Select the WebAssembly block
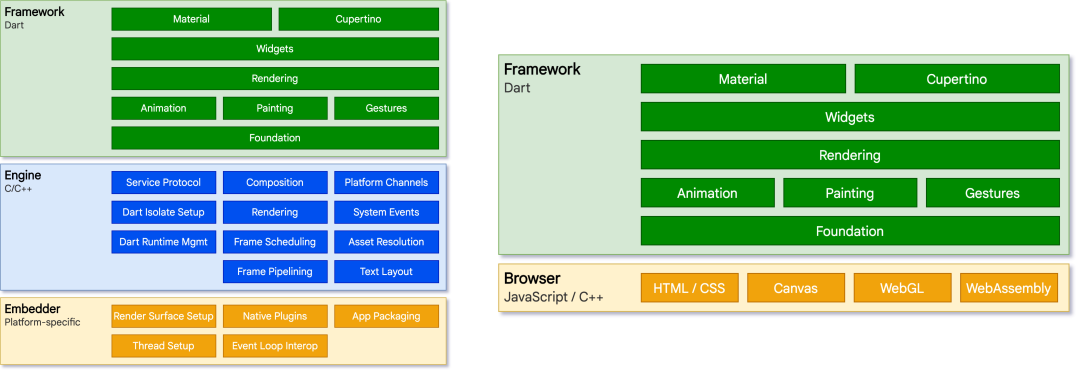Image resolution: width=1080 pixels, height=373 pixels. point(1008,288)
